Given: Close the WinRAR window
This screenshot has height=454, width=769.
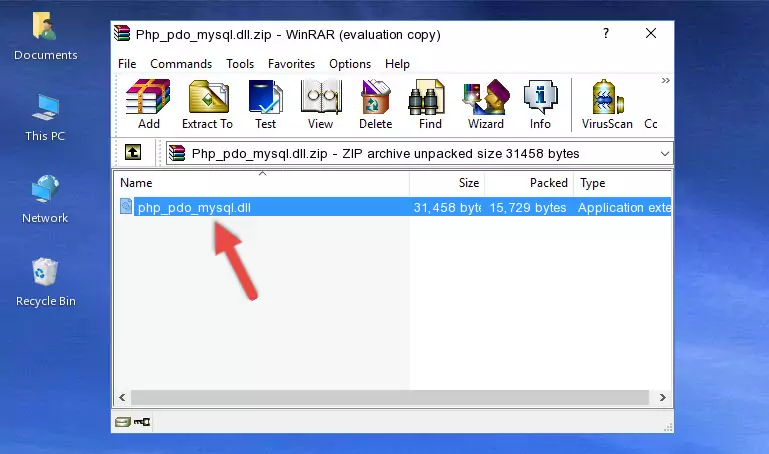Looking at the screenshot, I should point(651,33).
